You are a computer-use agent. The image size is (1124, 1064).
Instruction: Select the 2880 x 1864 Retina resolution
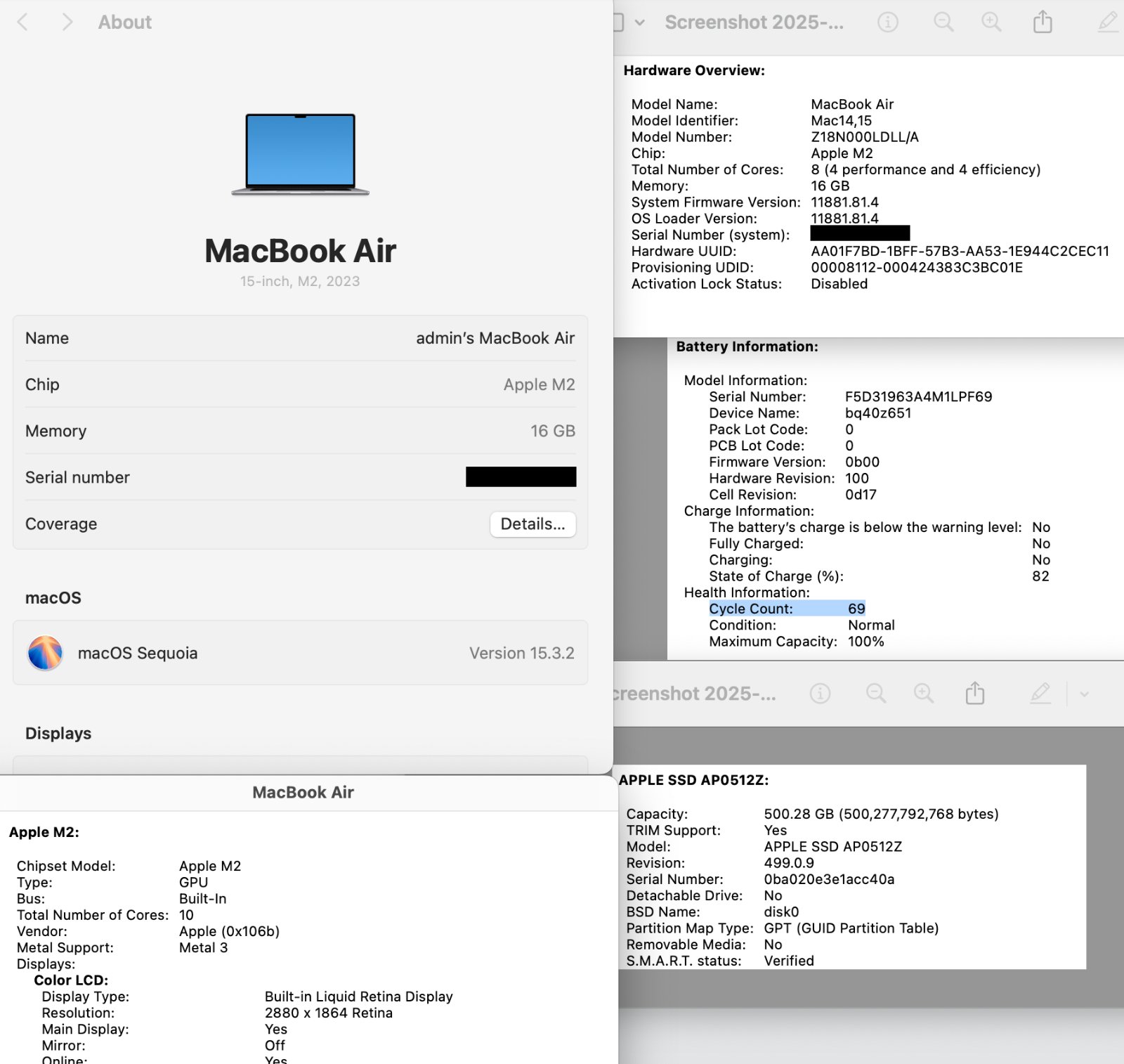pos(329,1013)
